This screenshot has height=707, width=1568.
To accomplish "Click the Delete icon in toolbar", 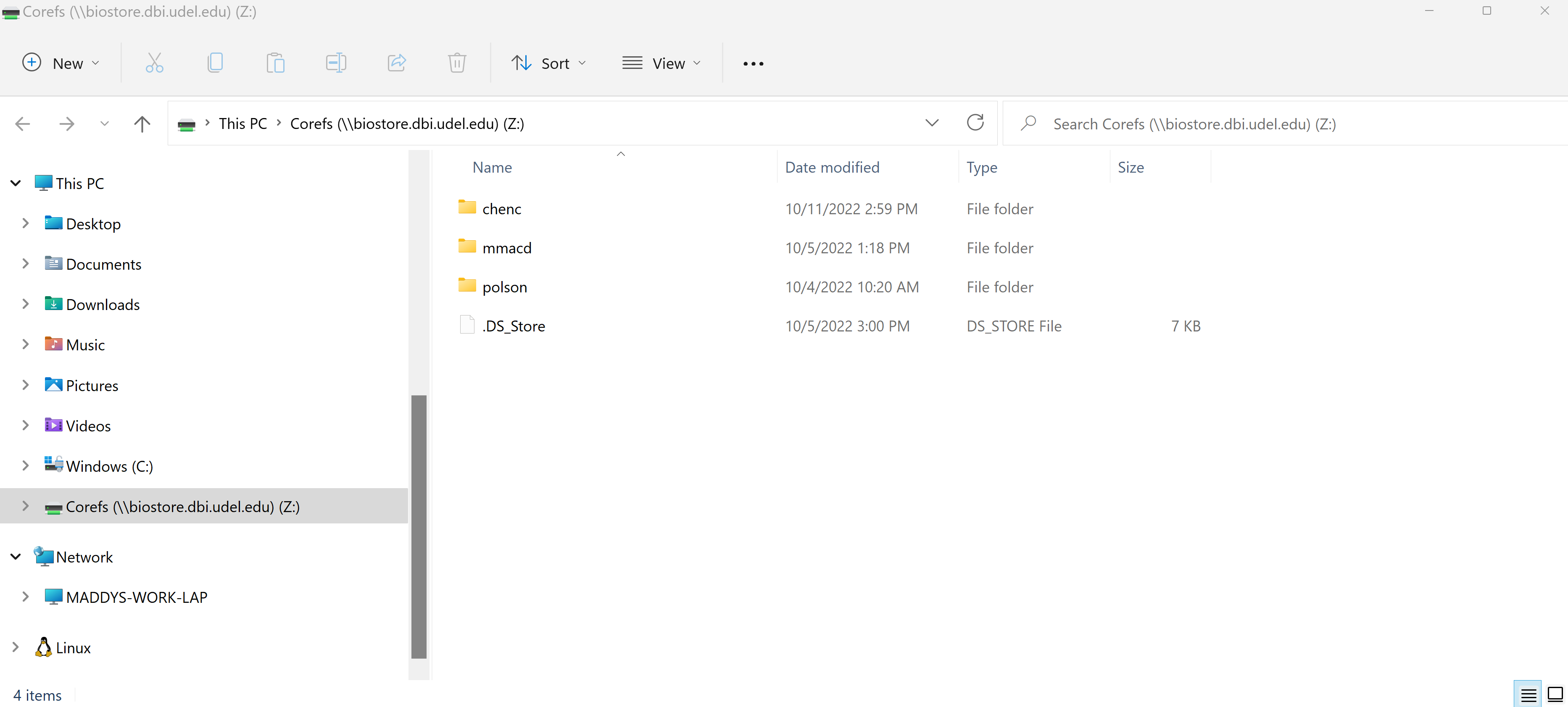I will [457, 63].
